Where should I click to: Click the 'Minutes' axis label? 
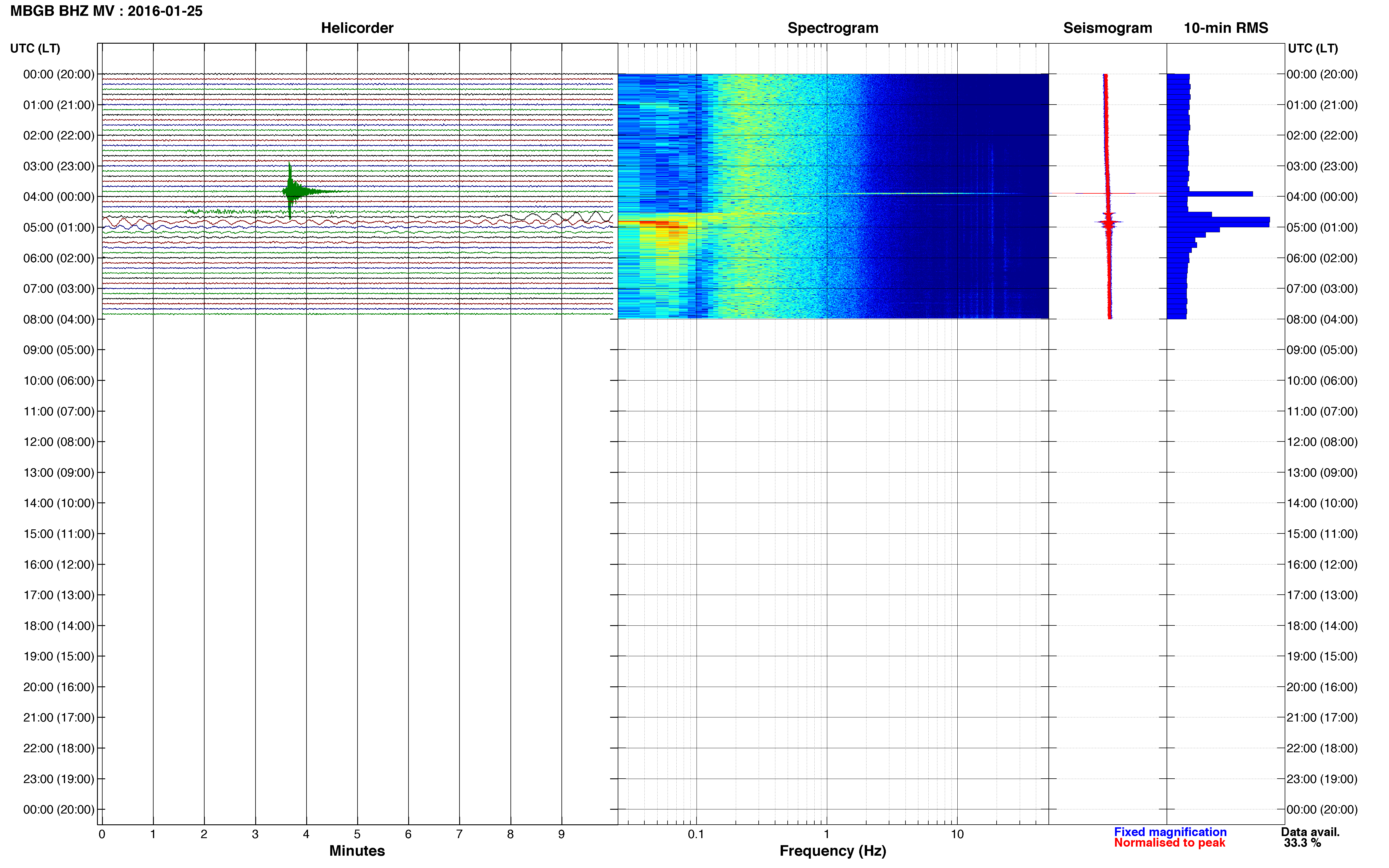tap(357, 851)
